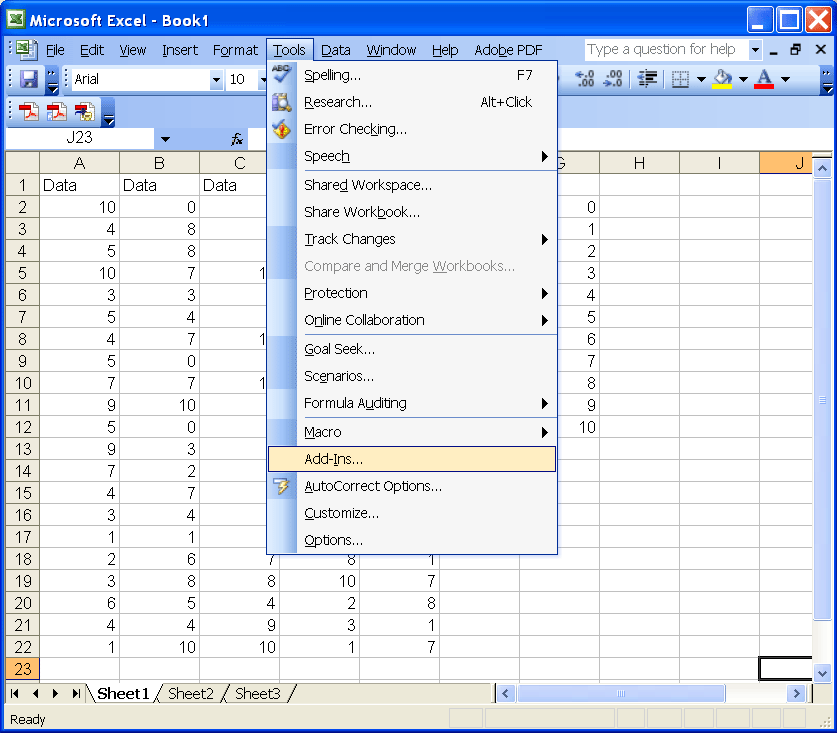Click the Excel workbook icon in menu bar
This screenshot has height=733, width=837.
26,50
